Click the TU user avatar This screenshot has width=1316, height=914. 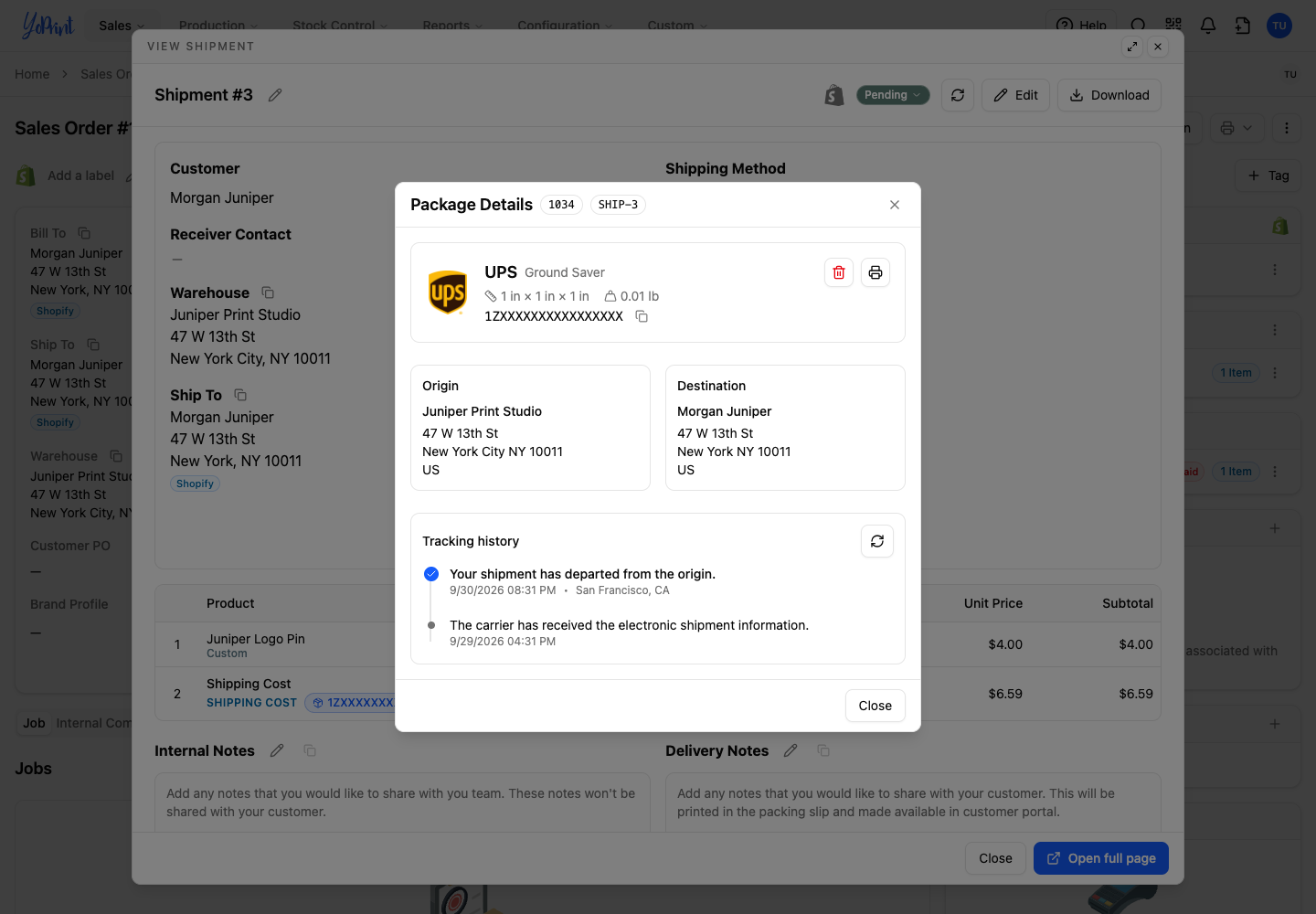click(x=1279, y=26)
